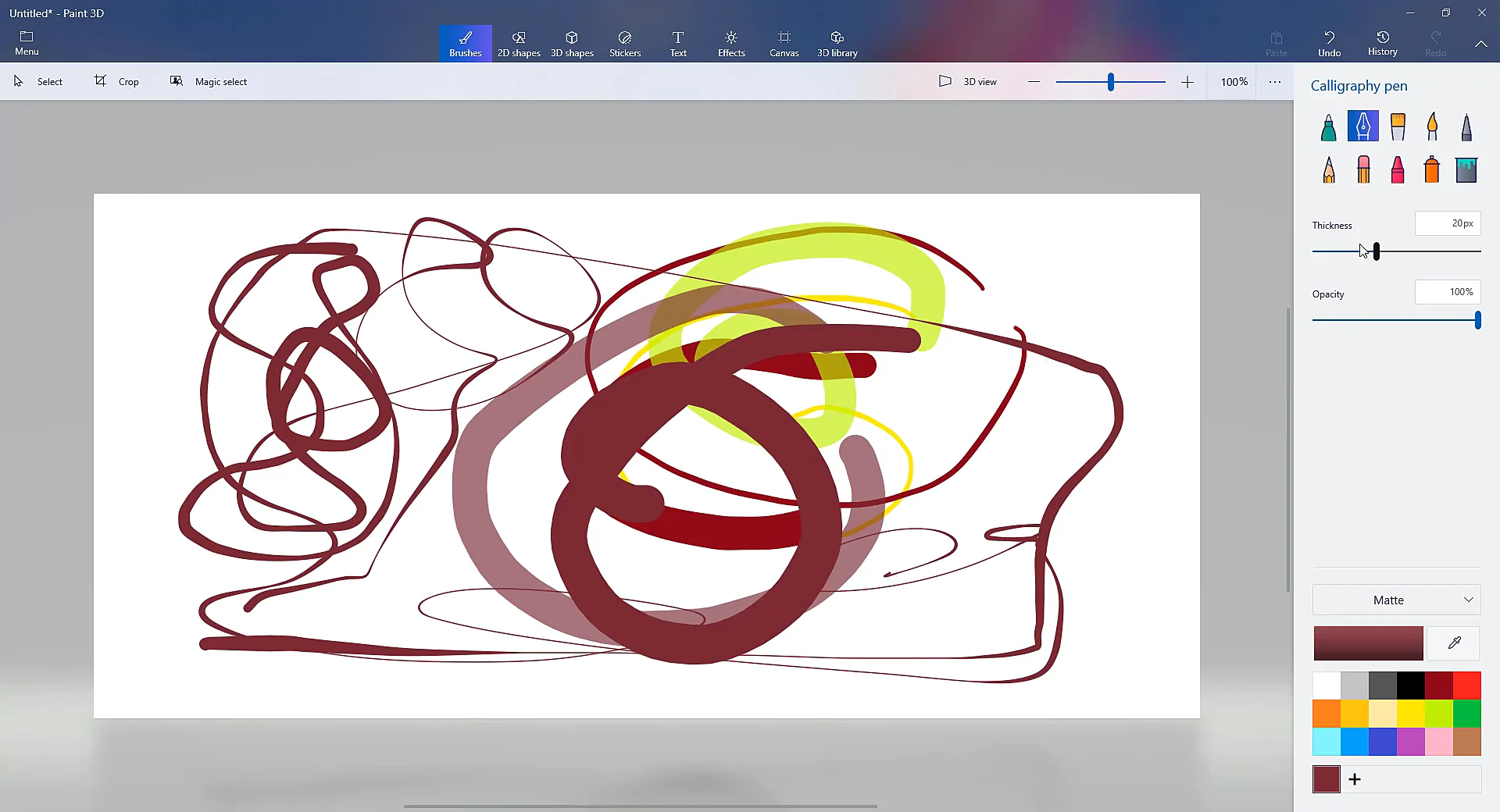
Task: Click the Thickness slider handle
Action: [x=1377, y=251]
